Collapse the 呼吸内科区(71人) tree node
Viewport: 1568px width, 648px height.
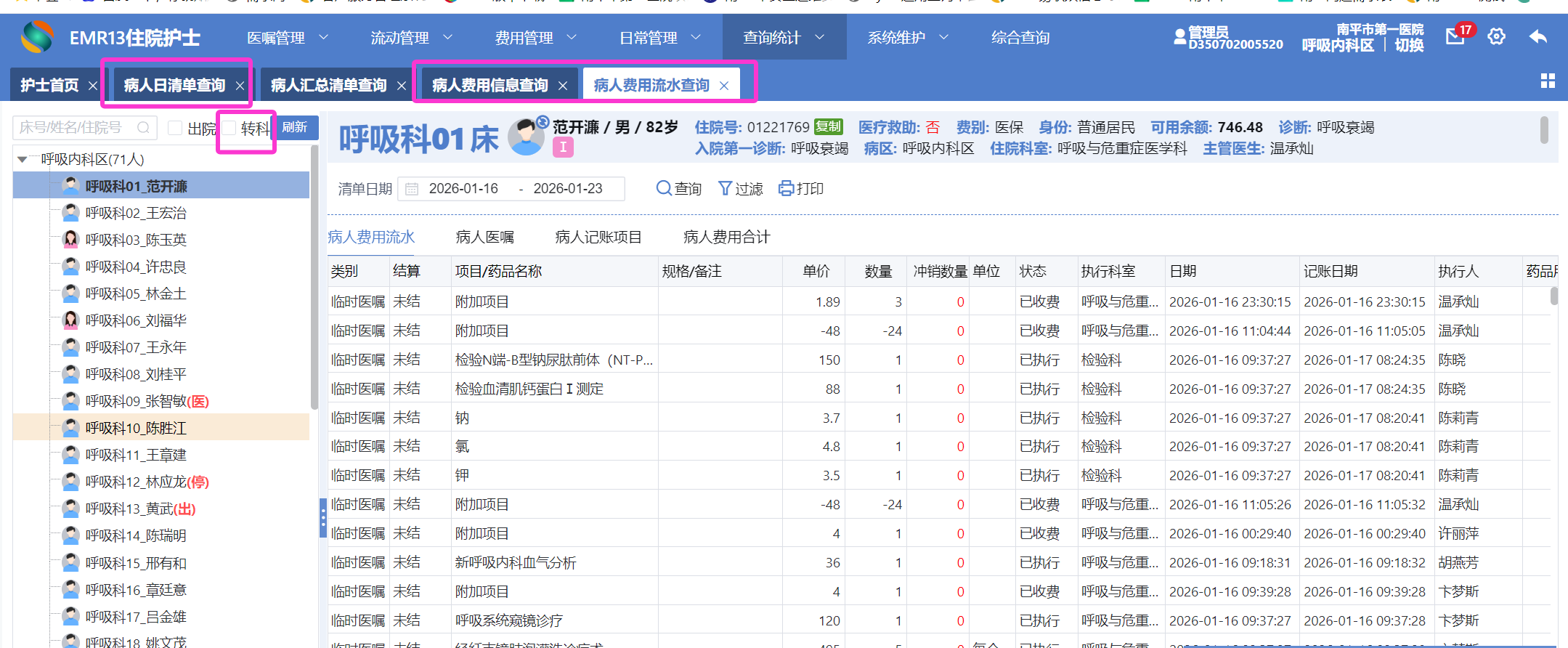(23, 159)
